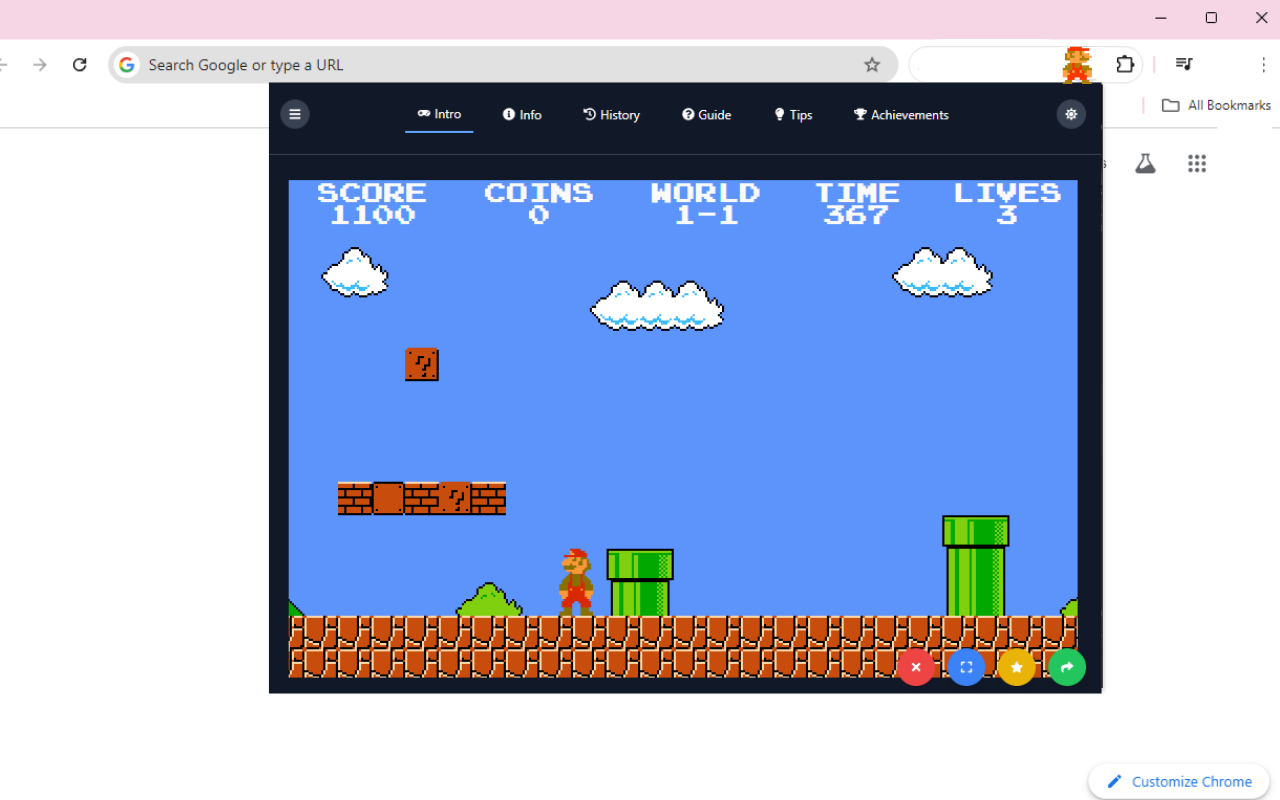Reload the page
The image size is (1280, 800).
point(80,65)
